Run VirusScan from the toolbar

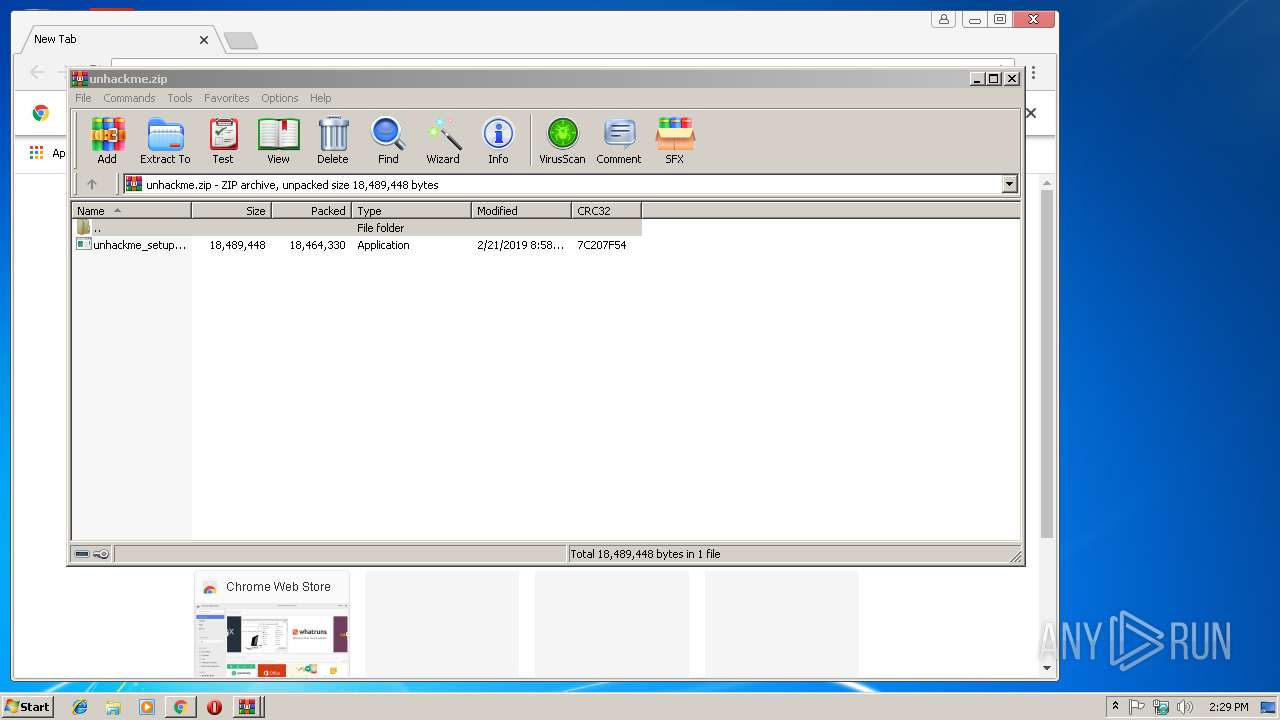[x=562, y=141]
